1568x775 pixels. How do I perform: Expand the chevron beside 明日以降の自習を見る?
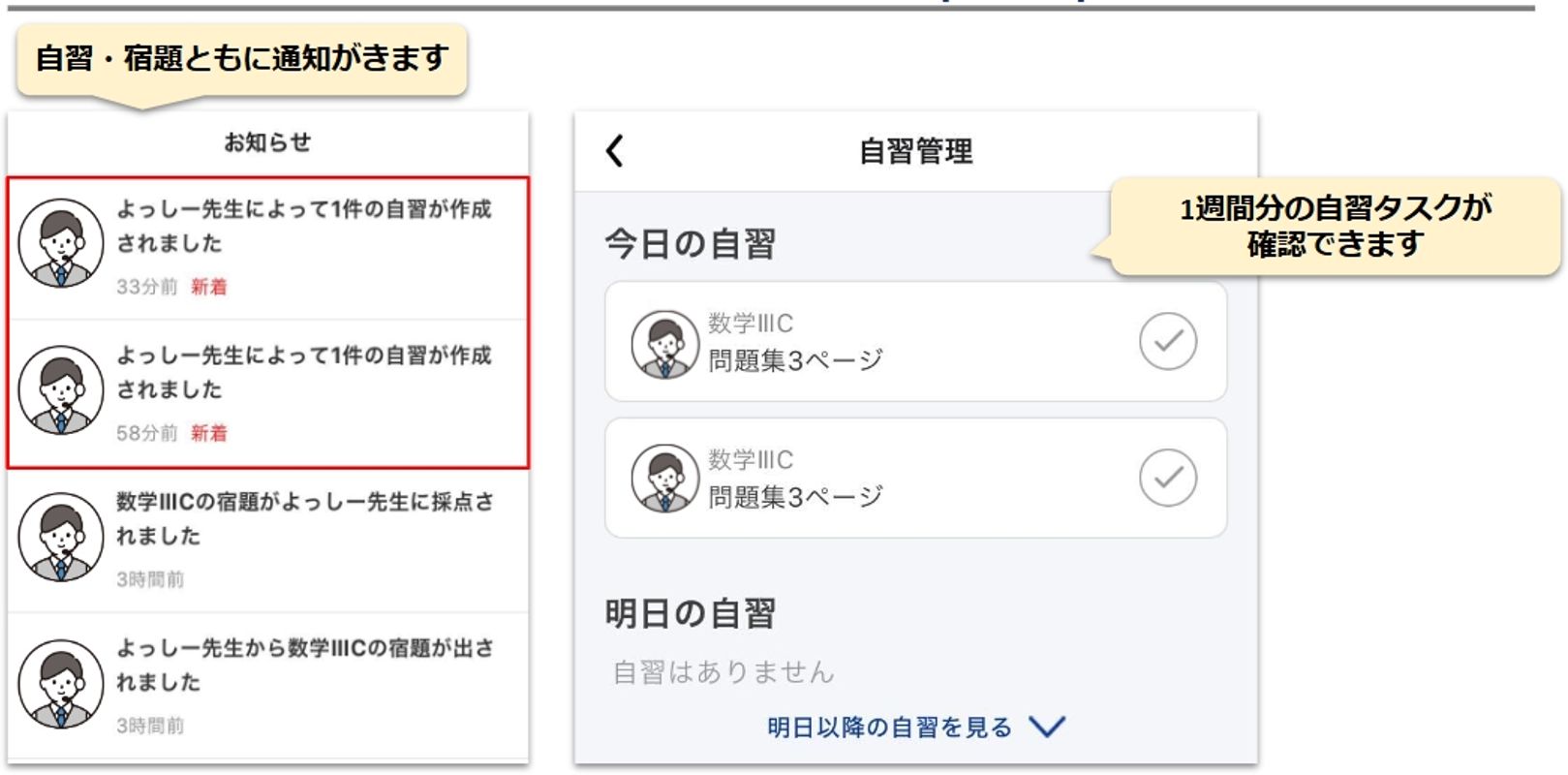(x=1047, y=727)
